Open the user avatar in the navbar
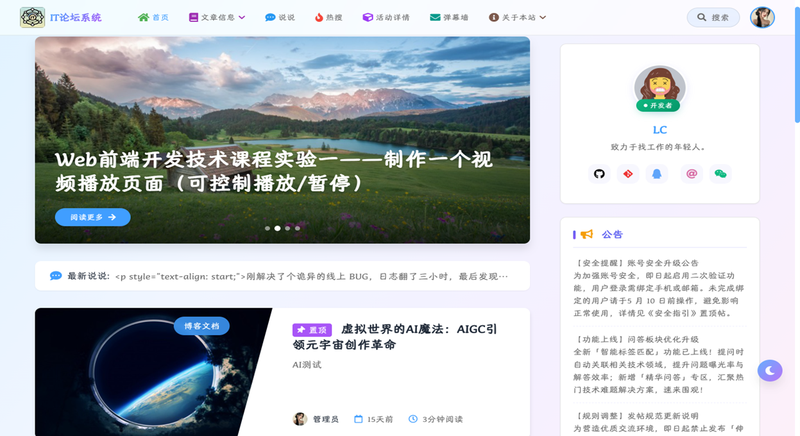The height and width of the screenshot is (436, 800). (762, 17)
